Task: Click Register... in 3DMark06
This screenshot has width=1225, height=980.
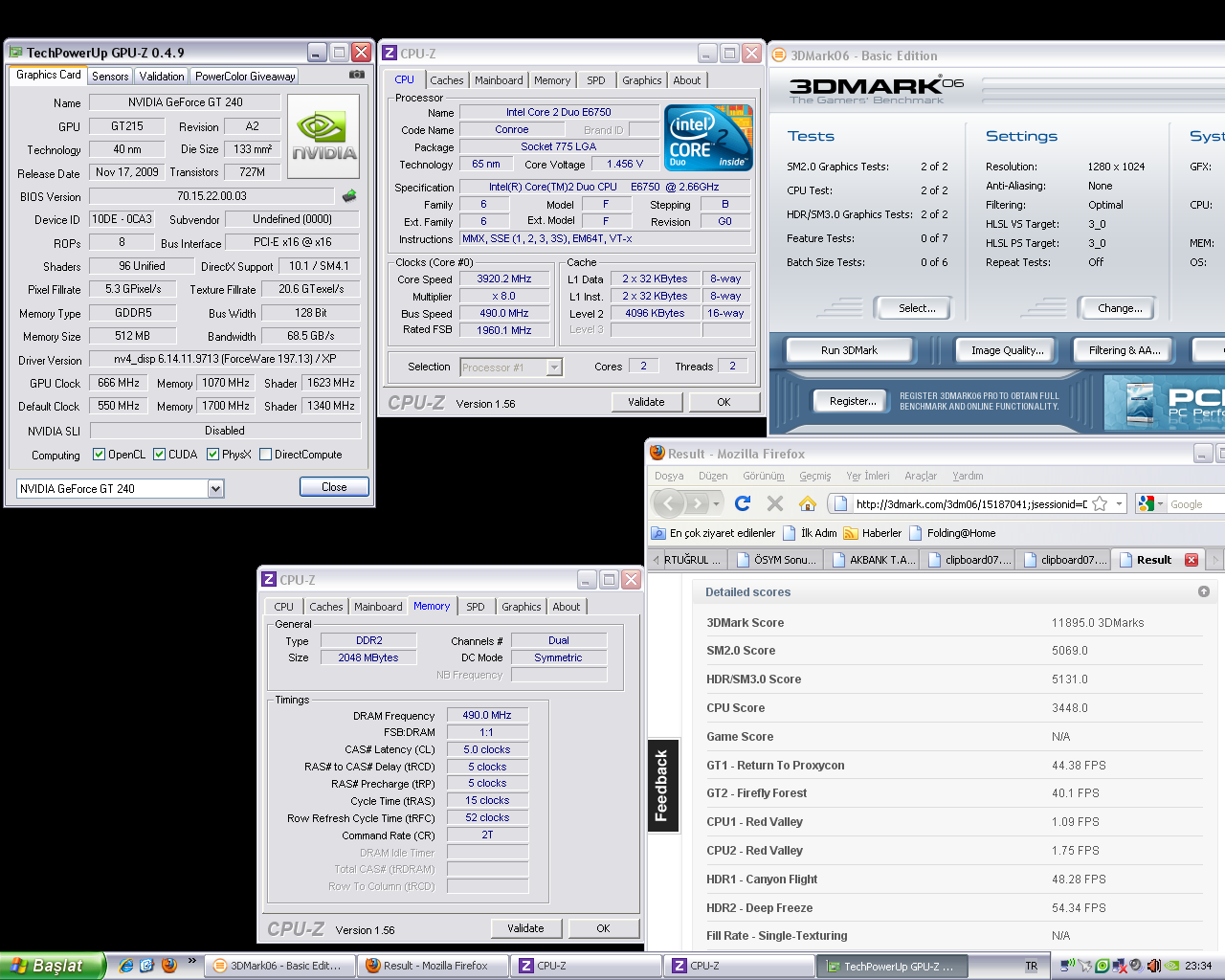Action: [853, 401]
